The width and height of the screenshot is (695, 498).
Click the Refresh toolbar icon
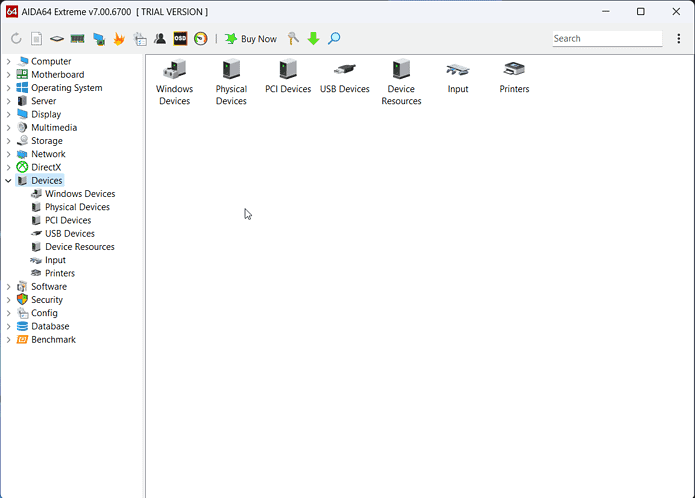point(16,39)
